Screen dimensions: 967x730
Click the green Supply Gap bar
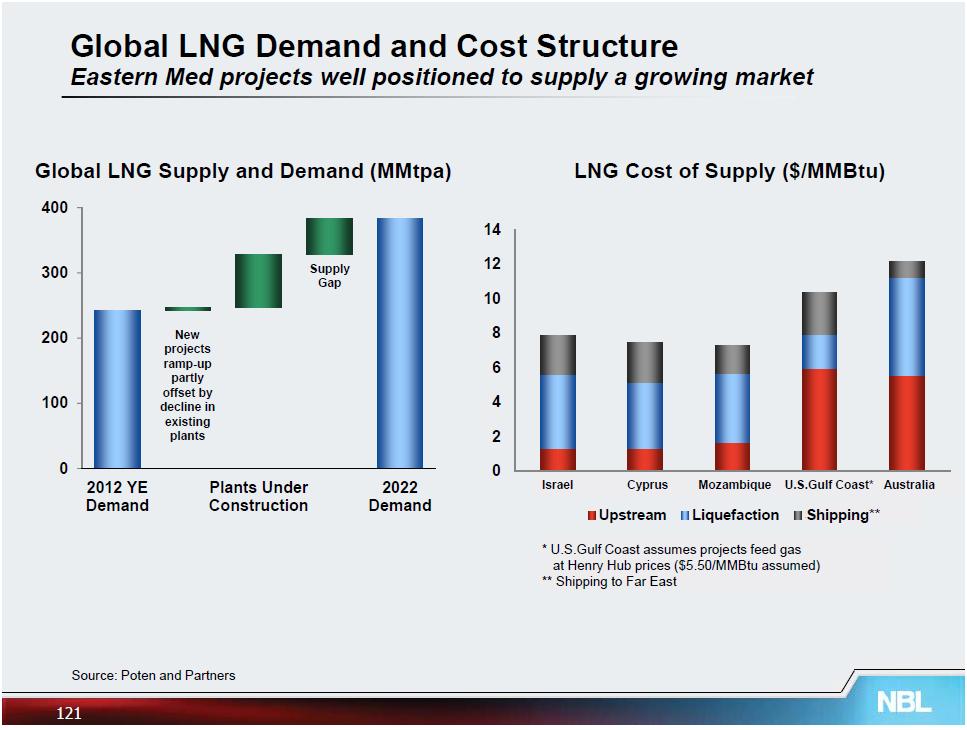(x=329, y=237)
